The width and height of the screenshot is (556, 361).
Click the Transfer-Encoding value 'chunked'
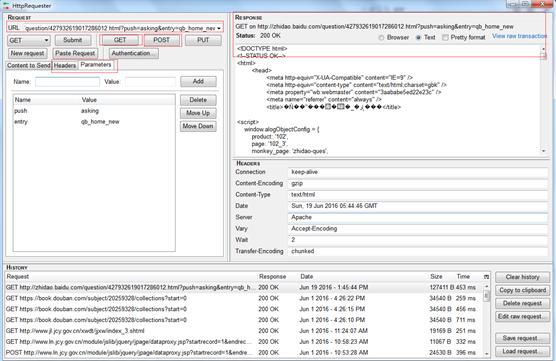tap(418, 251)
